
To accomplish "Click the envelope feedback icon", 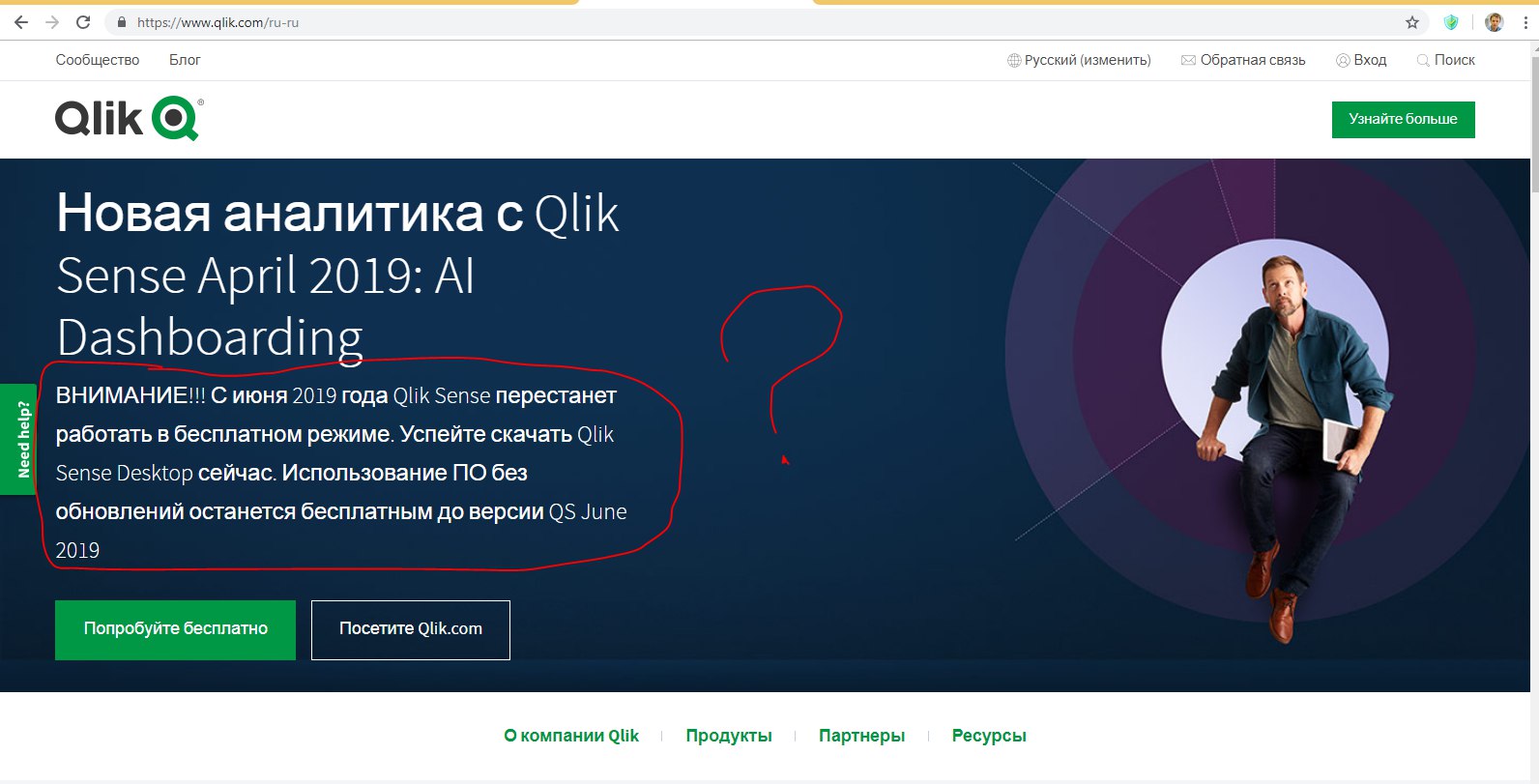I will click(1188, 60).
